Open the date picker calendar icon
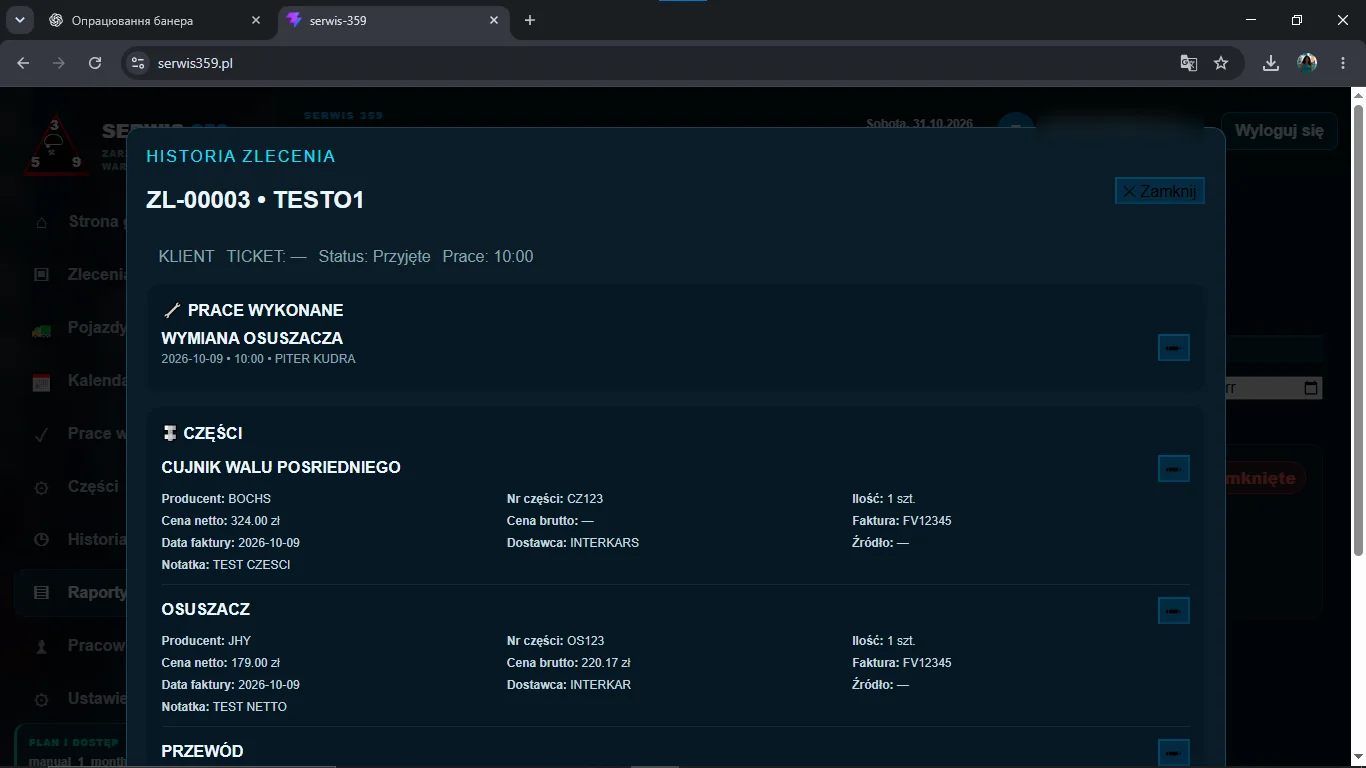1366x768 pixels. [x=1312, y=388]
